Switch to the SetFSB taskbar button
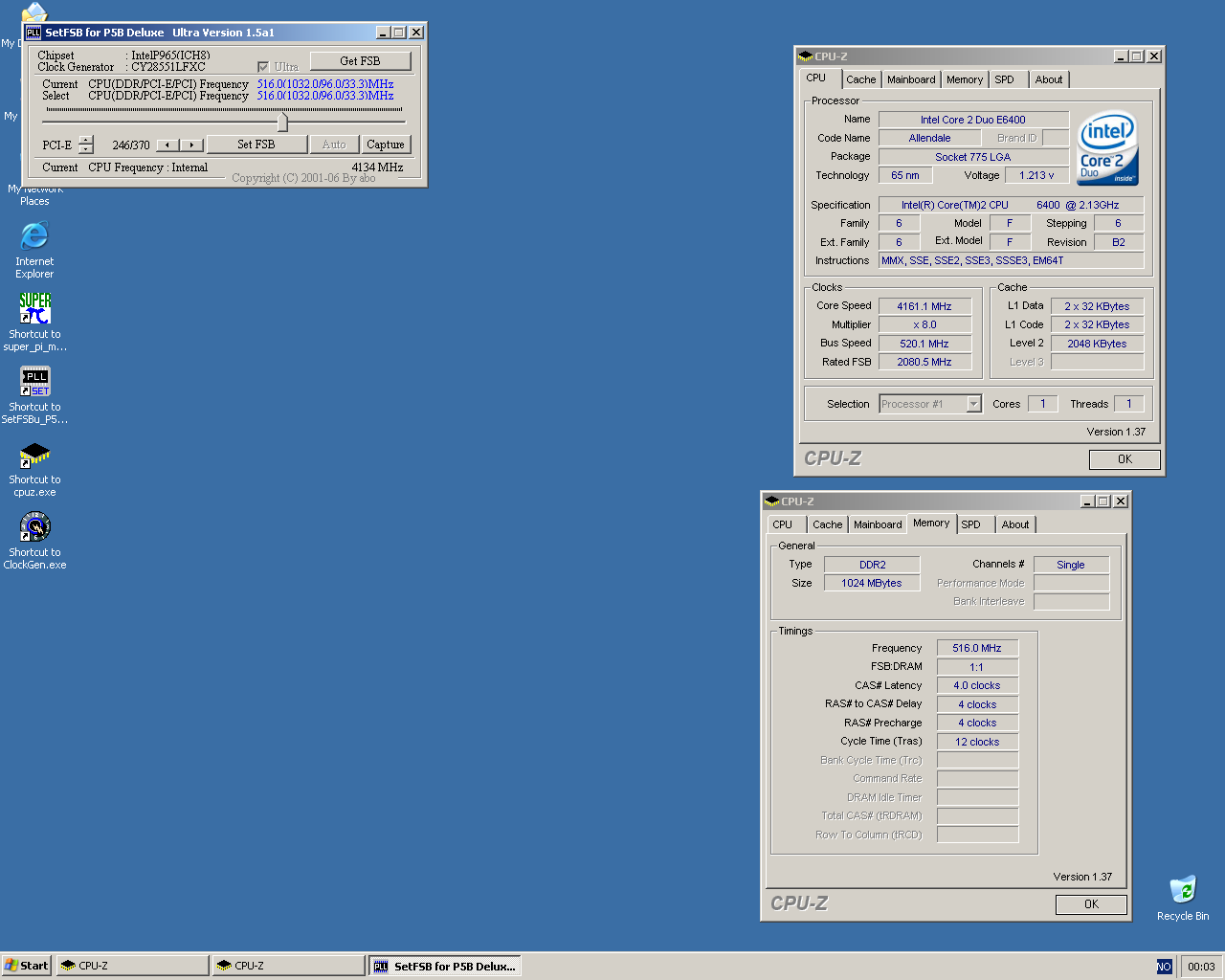The image size is (1225, 980). tap(445, 966)
